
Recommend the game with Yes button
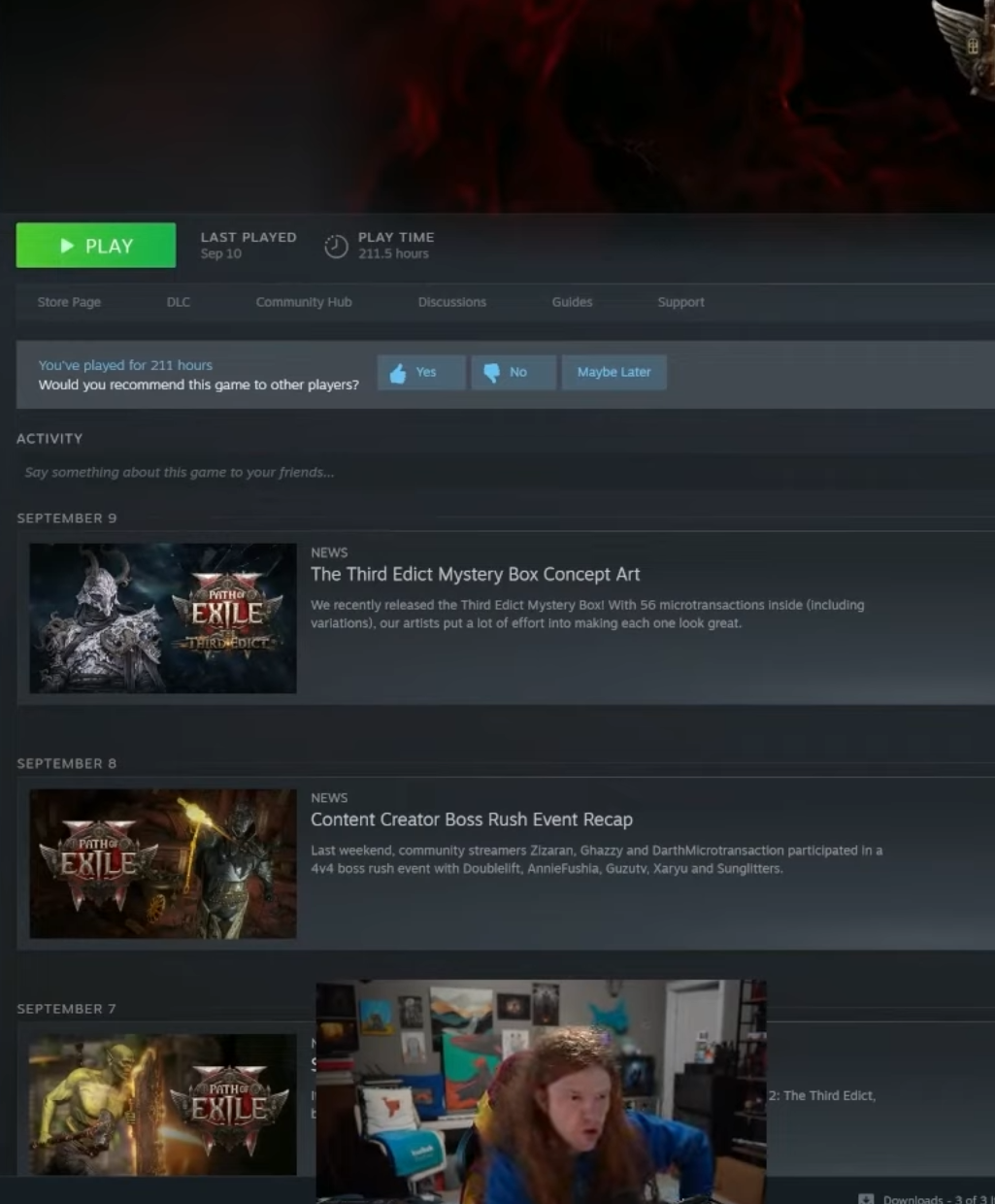click(421, 373)
